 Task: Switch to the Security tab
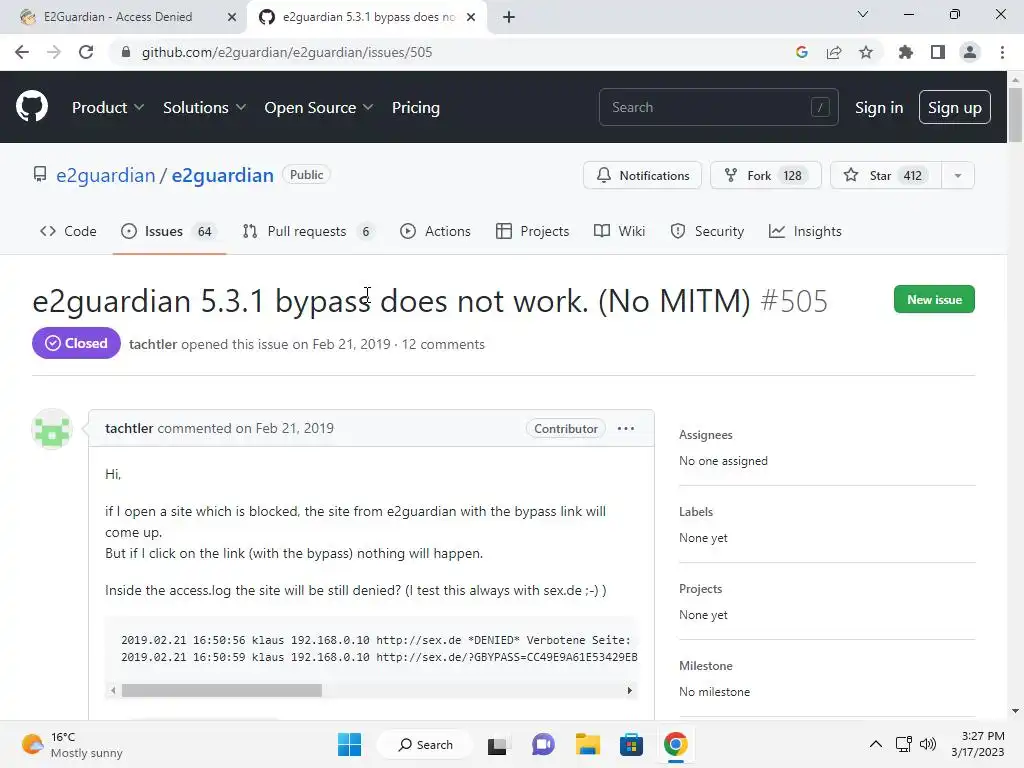707,231
